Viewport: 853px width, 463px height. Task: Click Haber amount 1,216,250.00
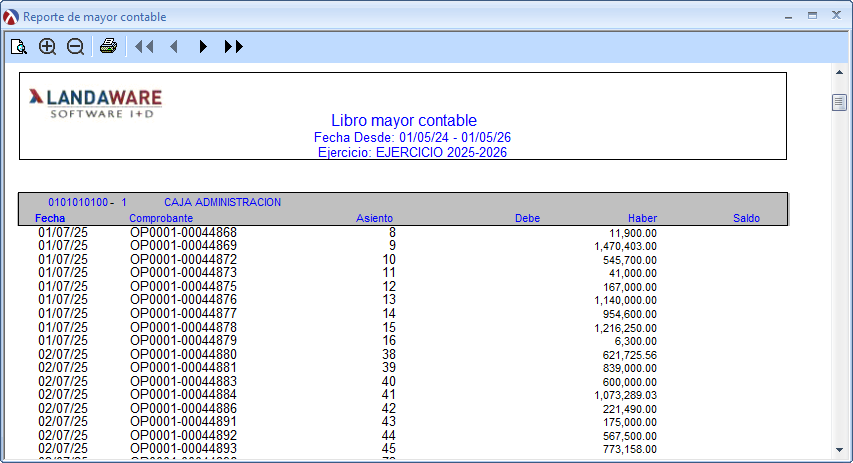[626, 329]
